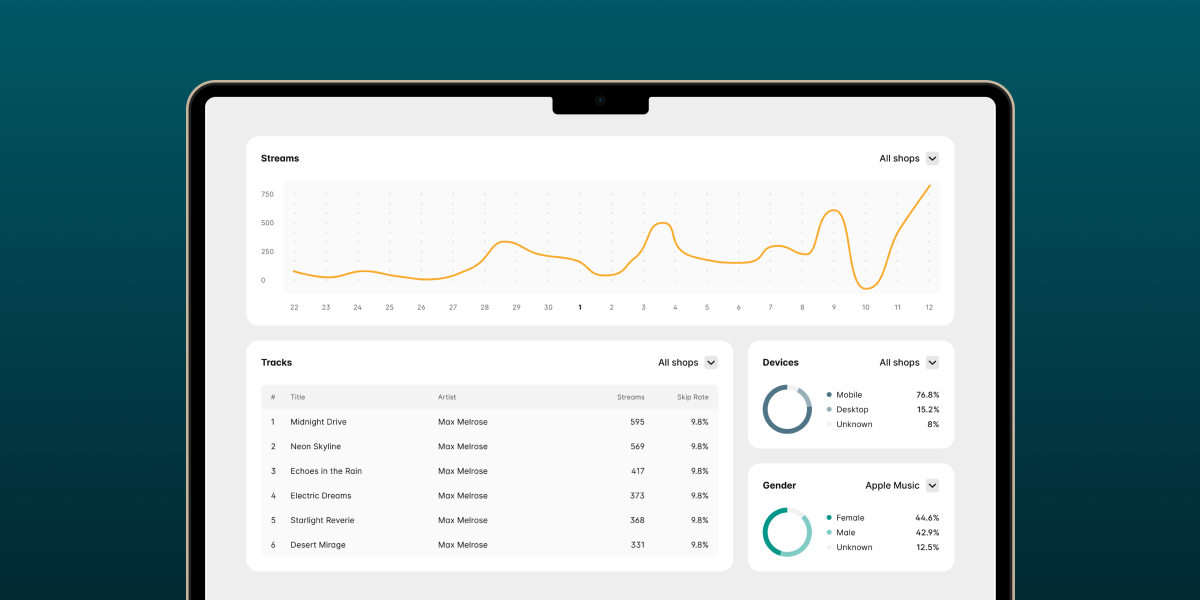The height and width of the screenshot is (600, 1200).
Task: Select the Neon Skyline track
Action: click(315, 447)
